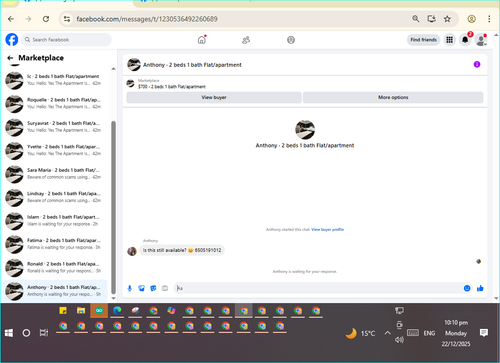The image size is (500, 363).
Task: Click the GIF icon in composer
Action: [x=165, y=288]
